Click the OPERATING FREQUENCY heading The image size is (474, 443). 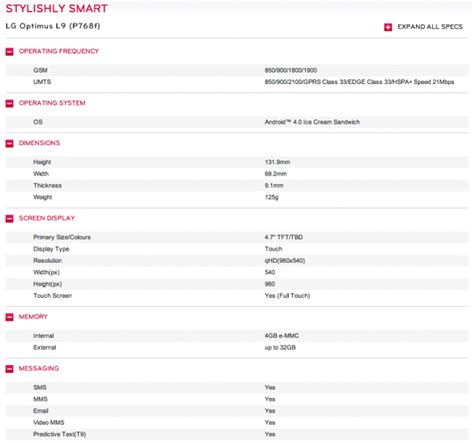click(x=59, y=51)
